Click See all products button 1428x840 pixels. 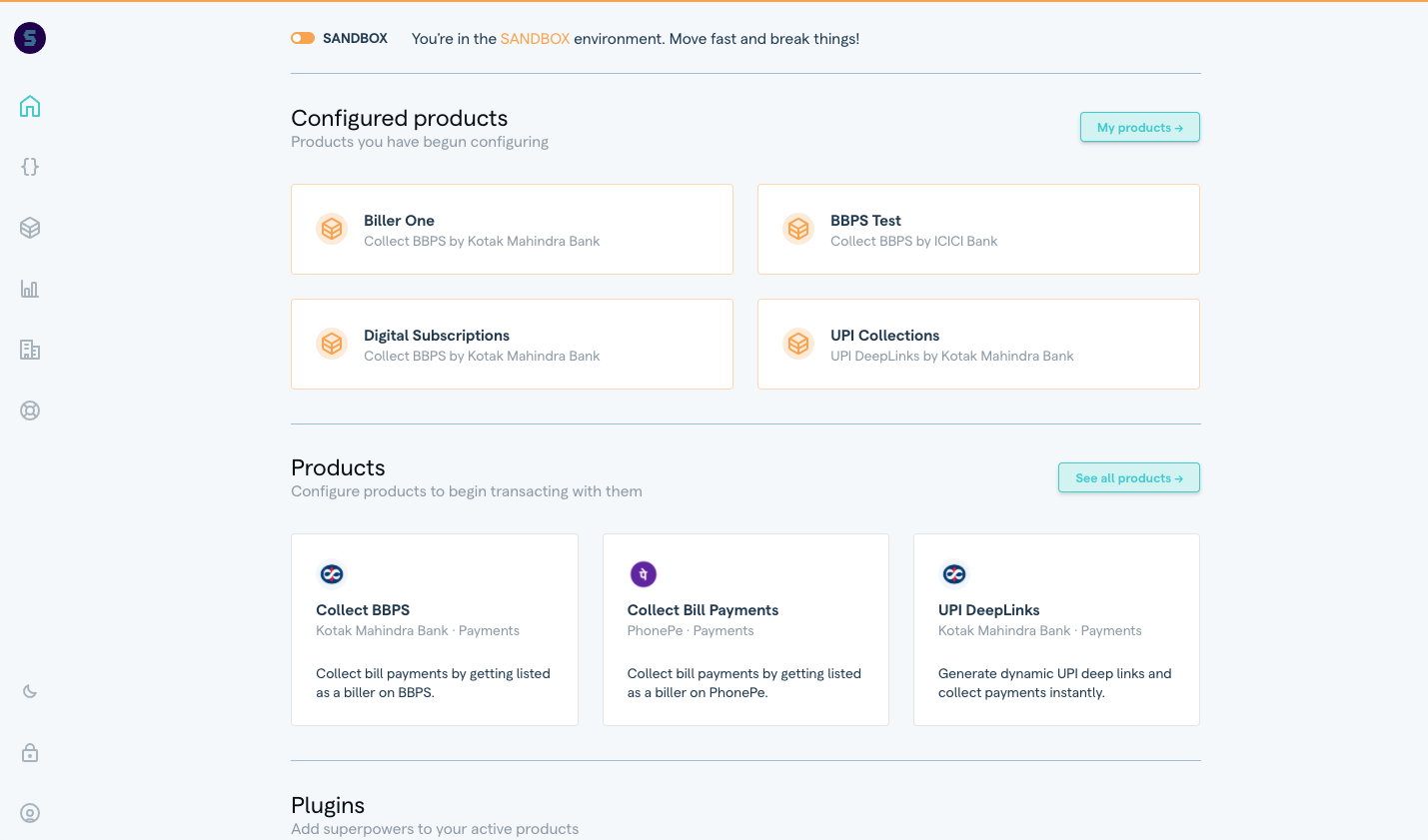point(1128,477)
